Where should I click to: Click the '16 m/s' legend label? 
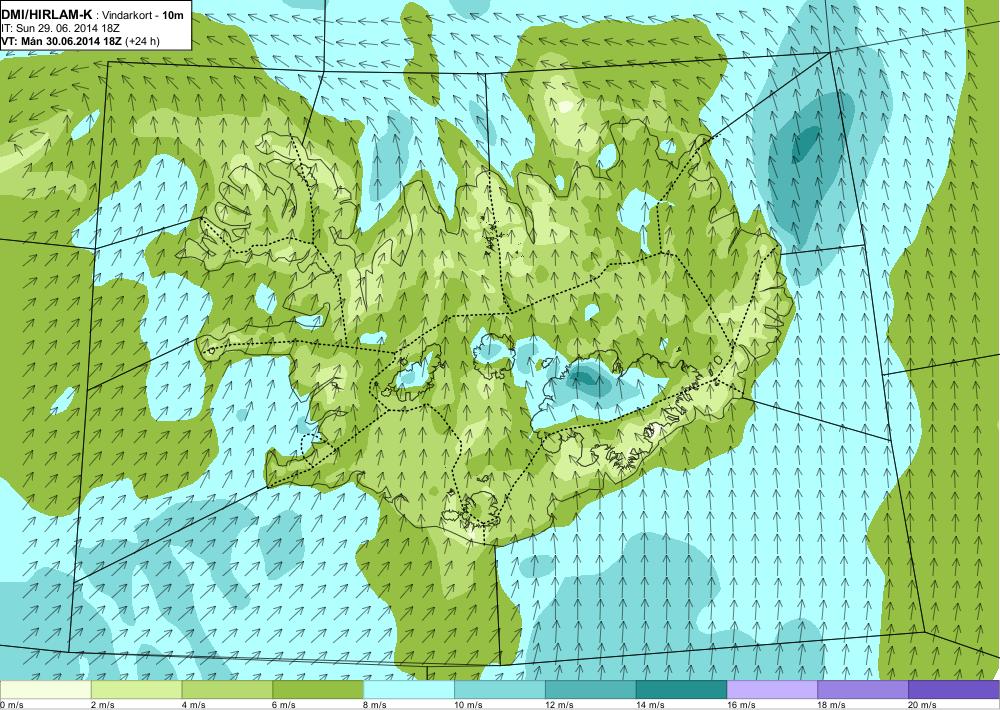coord(742,705)
